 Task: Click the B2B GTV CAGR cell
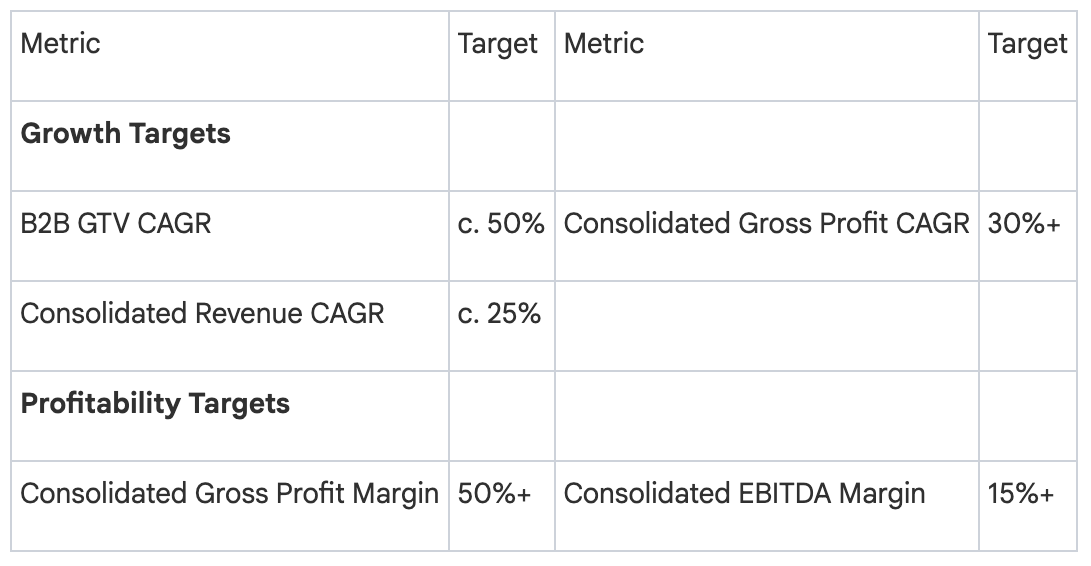tap(116, 224)
